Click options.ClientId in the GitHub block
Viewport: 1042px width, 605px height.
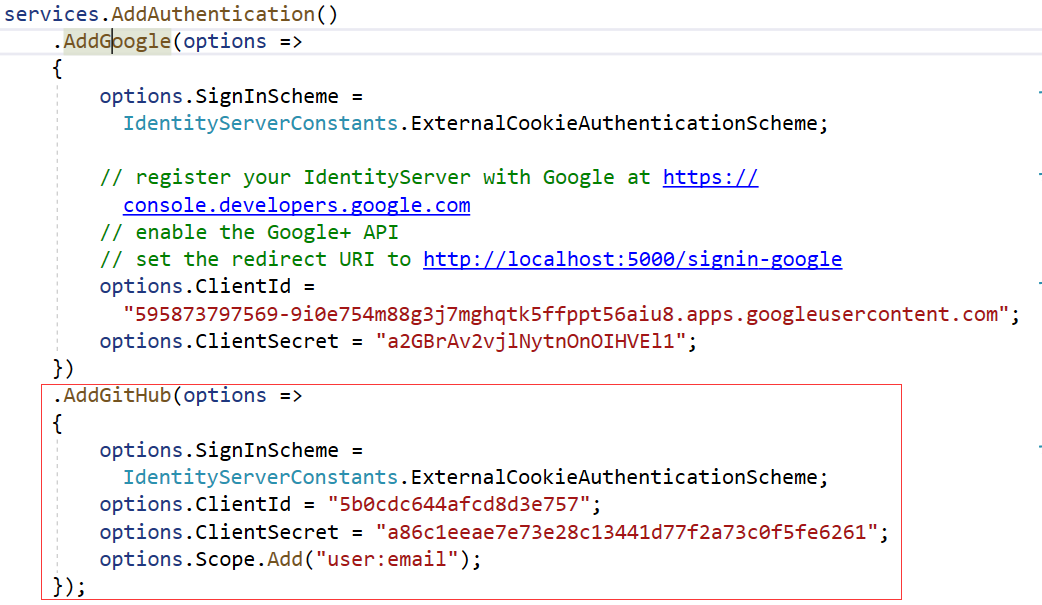(x=195, y=505)
